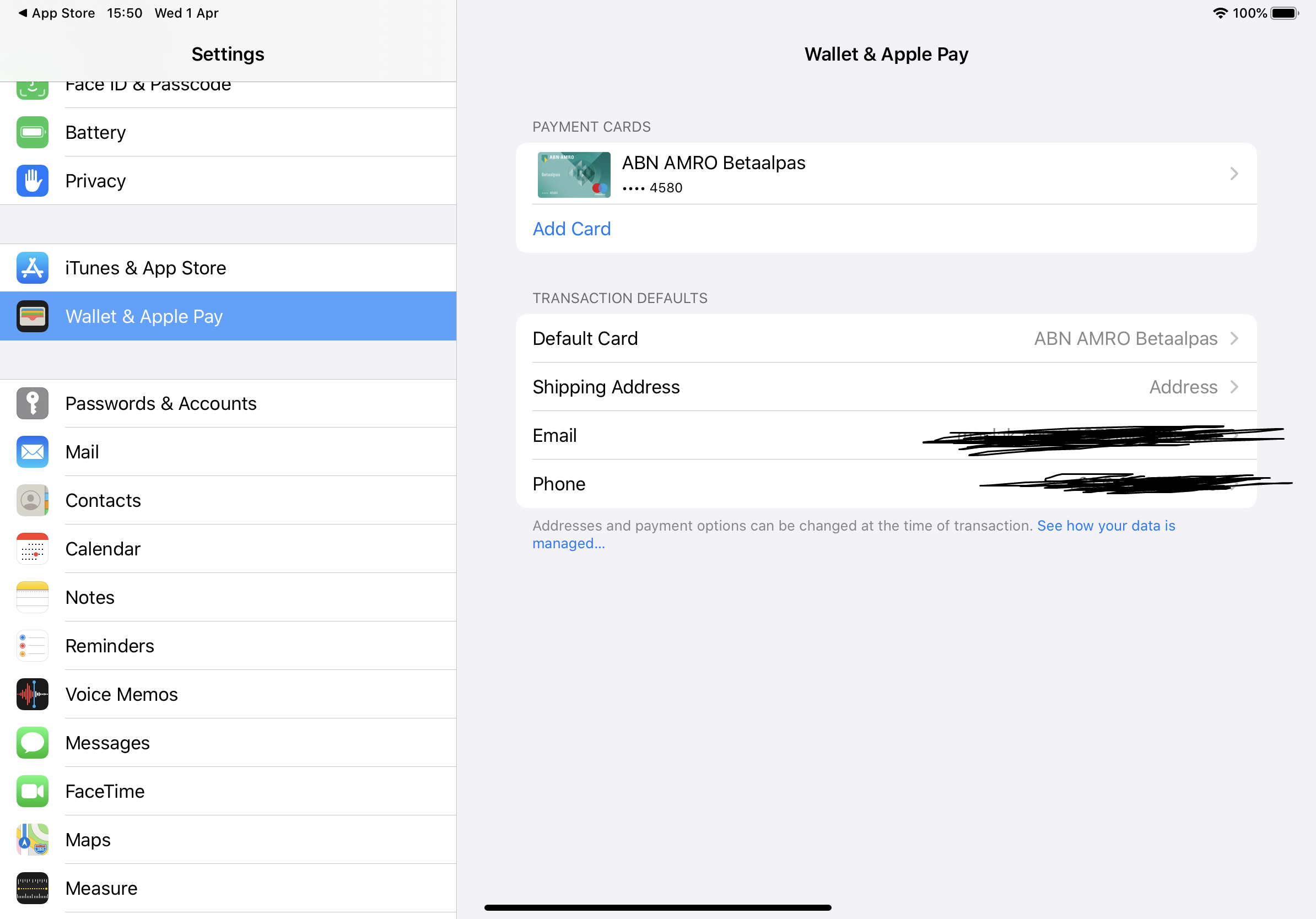This screenshot has width=1316, height=919.
Task: Open Passwords & Accounts key icon
Action: click(x=32, y=403)
